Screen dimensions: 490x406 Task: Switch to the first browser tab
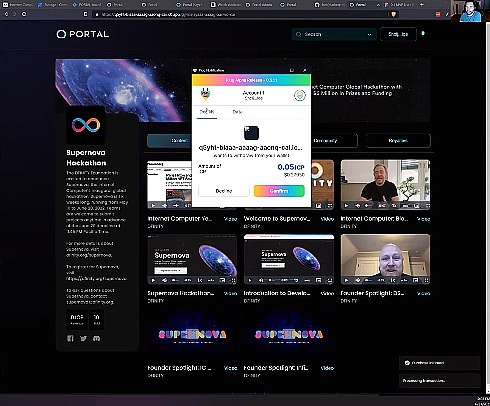click(x=18, y=5)
